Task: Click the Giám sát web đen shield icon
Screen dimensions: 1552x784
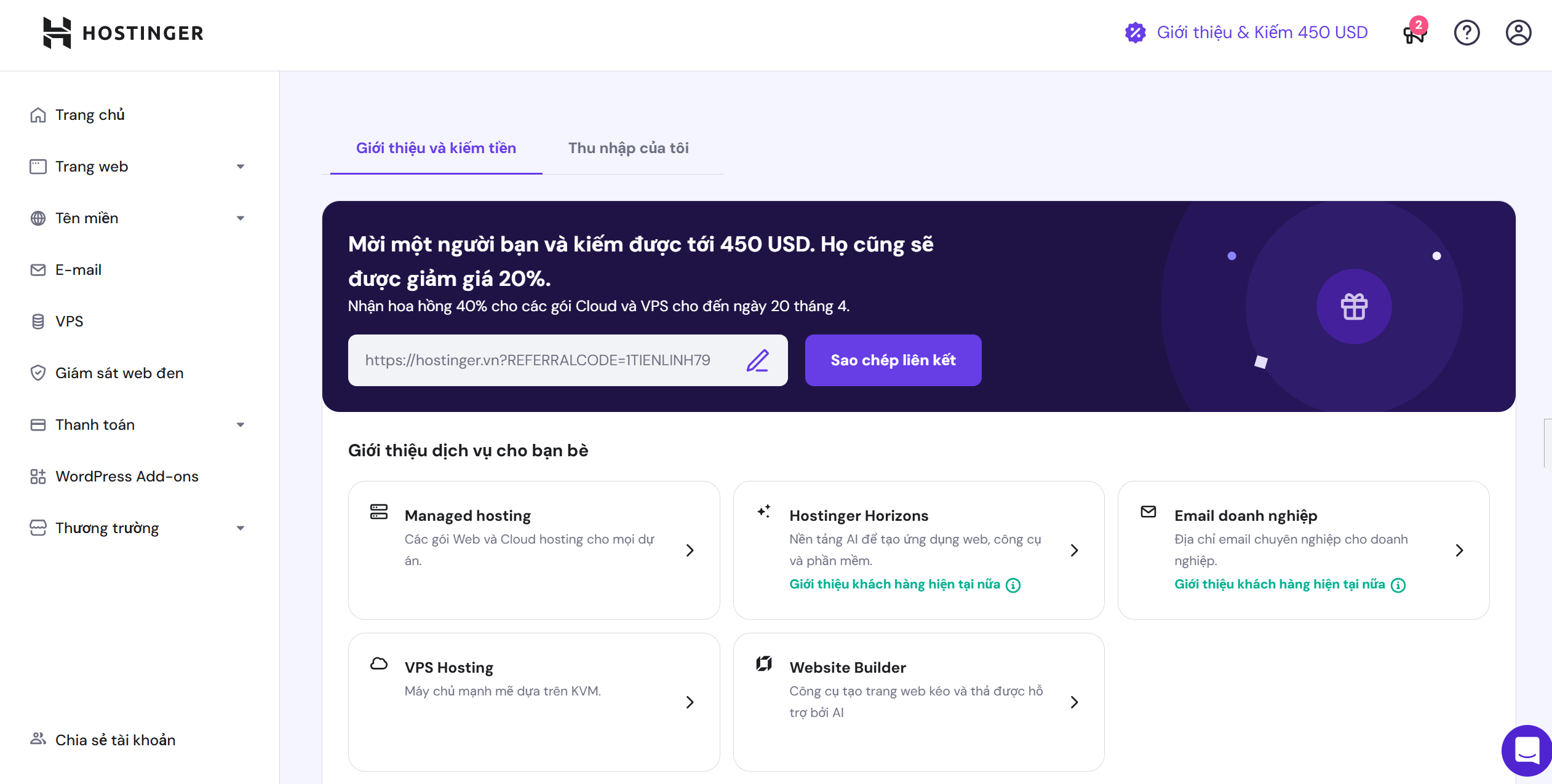Action: coord(38,373)
